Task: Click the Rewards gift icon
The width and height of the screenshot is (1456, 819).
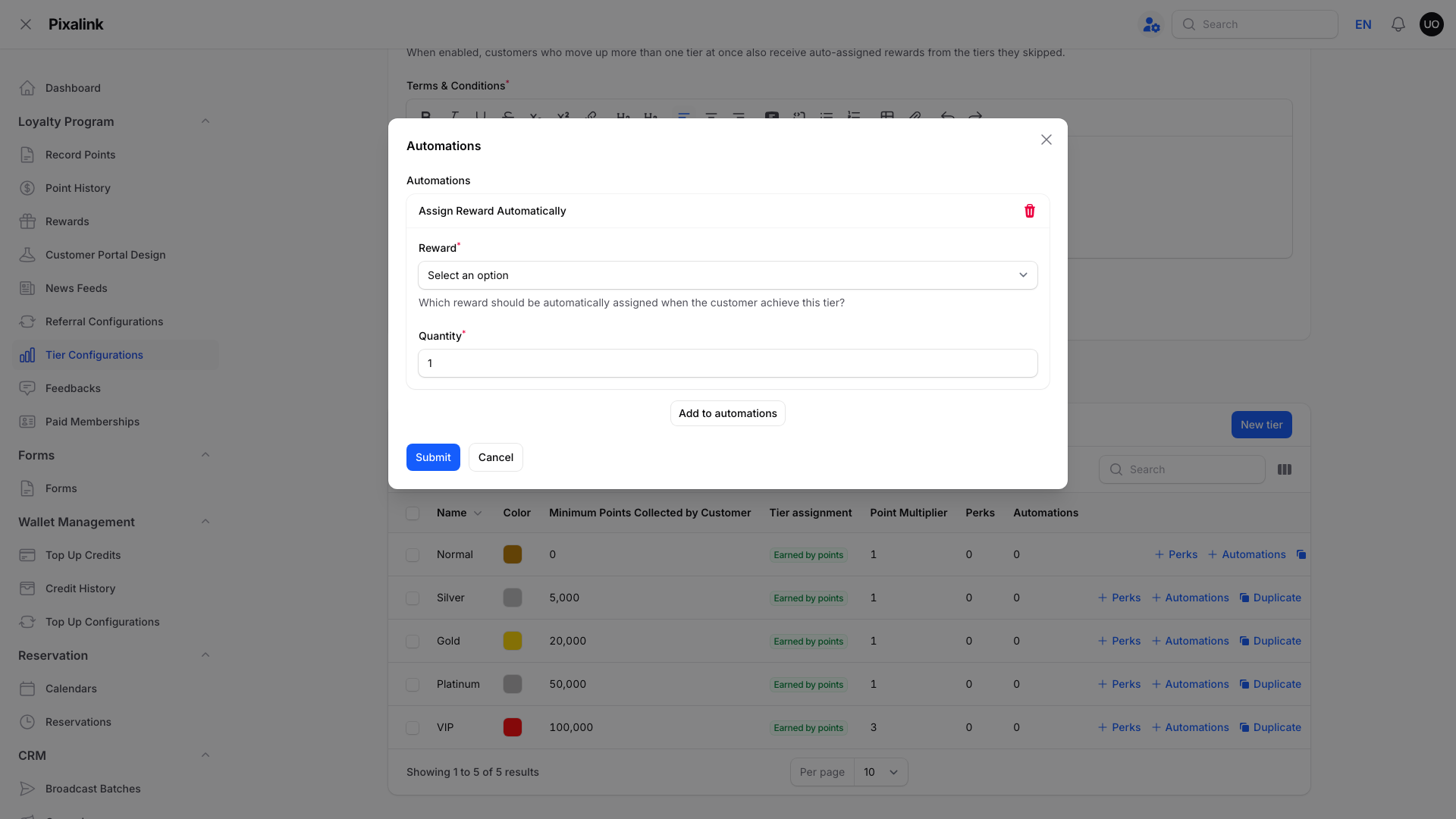Action: [x=27, y=221]
